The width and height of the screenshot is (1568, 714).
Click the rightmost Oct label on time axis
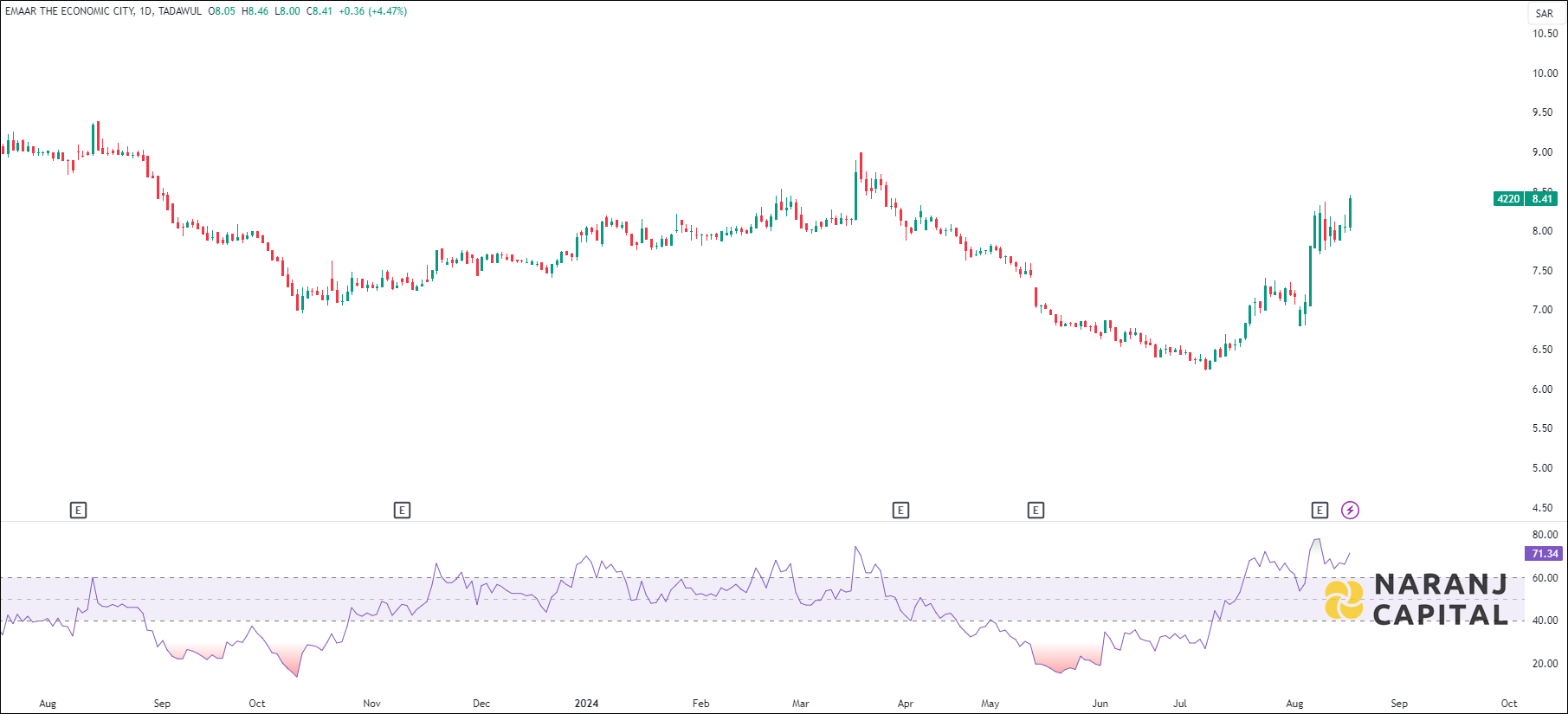pyautogui.click(x=1509, y=704)
